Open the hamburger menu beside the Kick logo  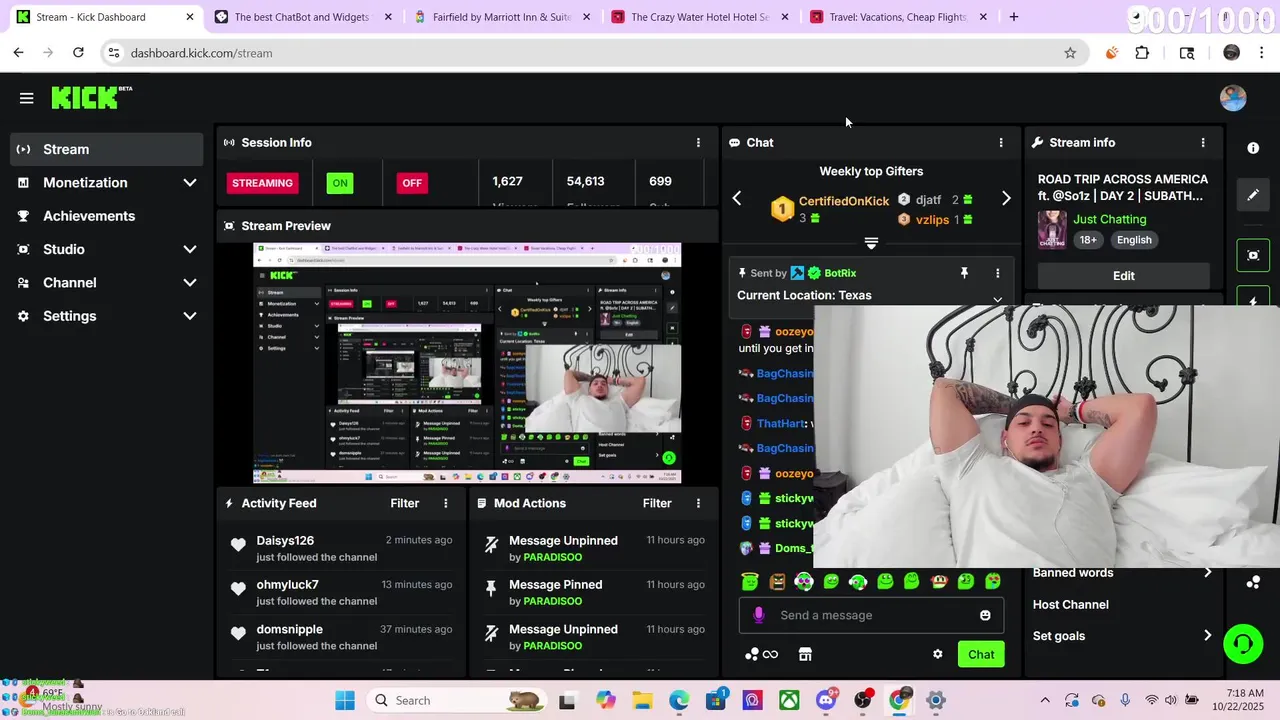pos(26,98)
